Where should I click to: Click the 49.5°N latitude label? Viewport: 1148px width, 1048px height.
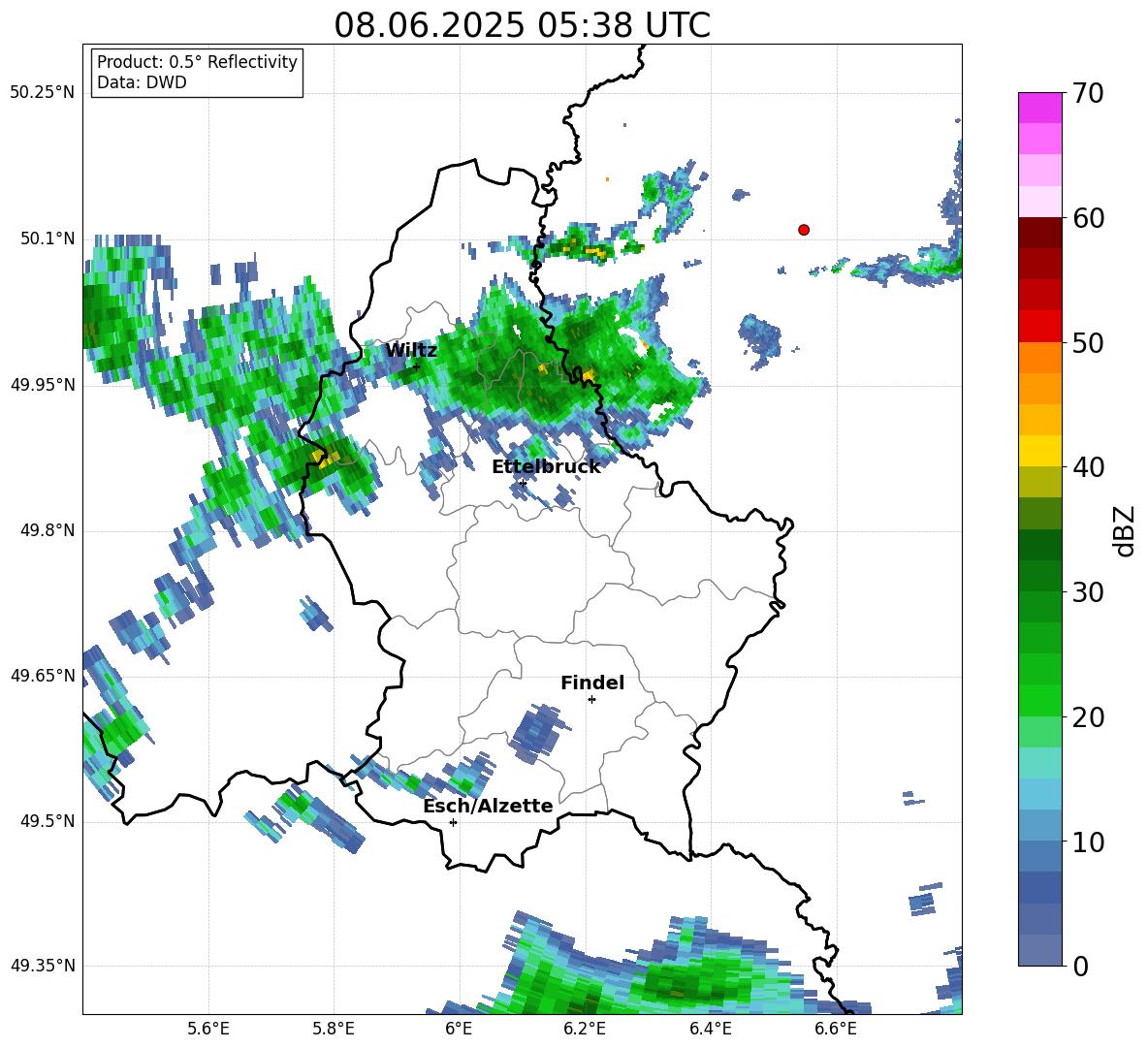click(47, 821)
